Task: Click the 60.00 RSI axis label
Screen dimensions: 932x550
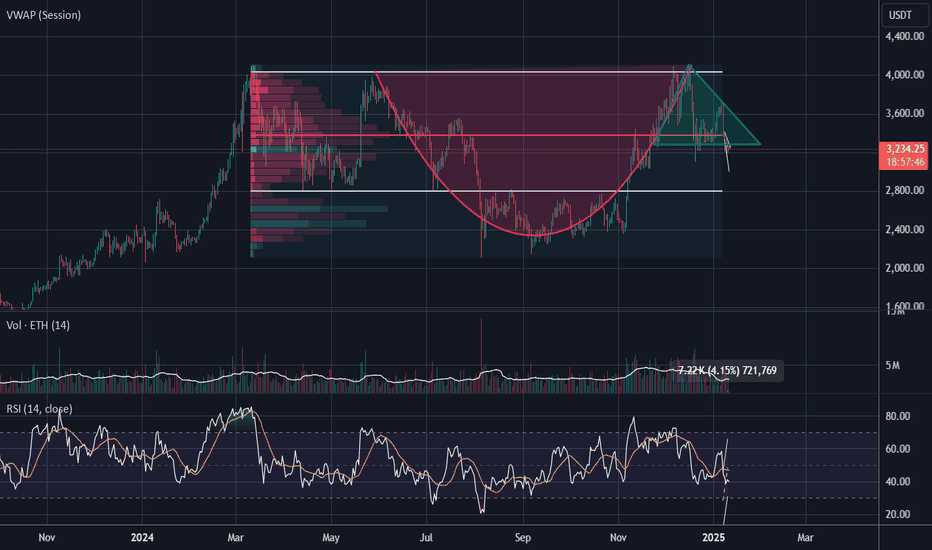Action: pos(898,449)
